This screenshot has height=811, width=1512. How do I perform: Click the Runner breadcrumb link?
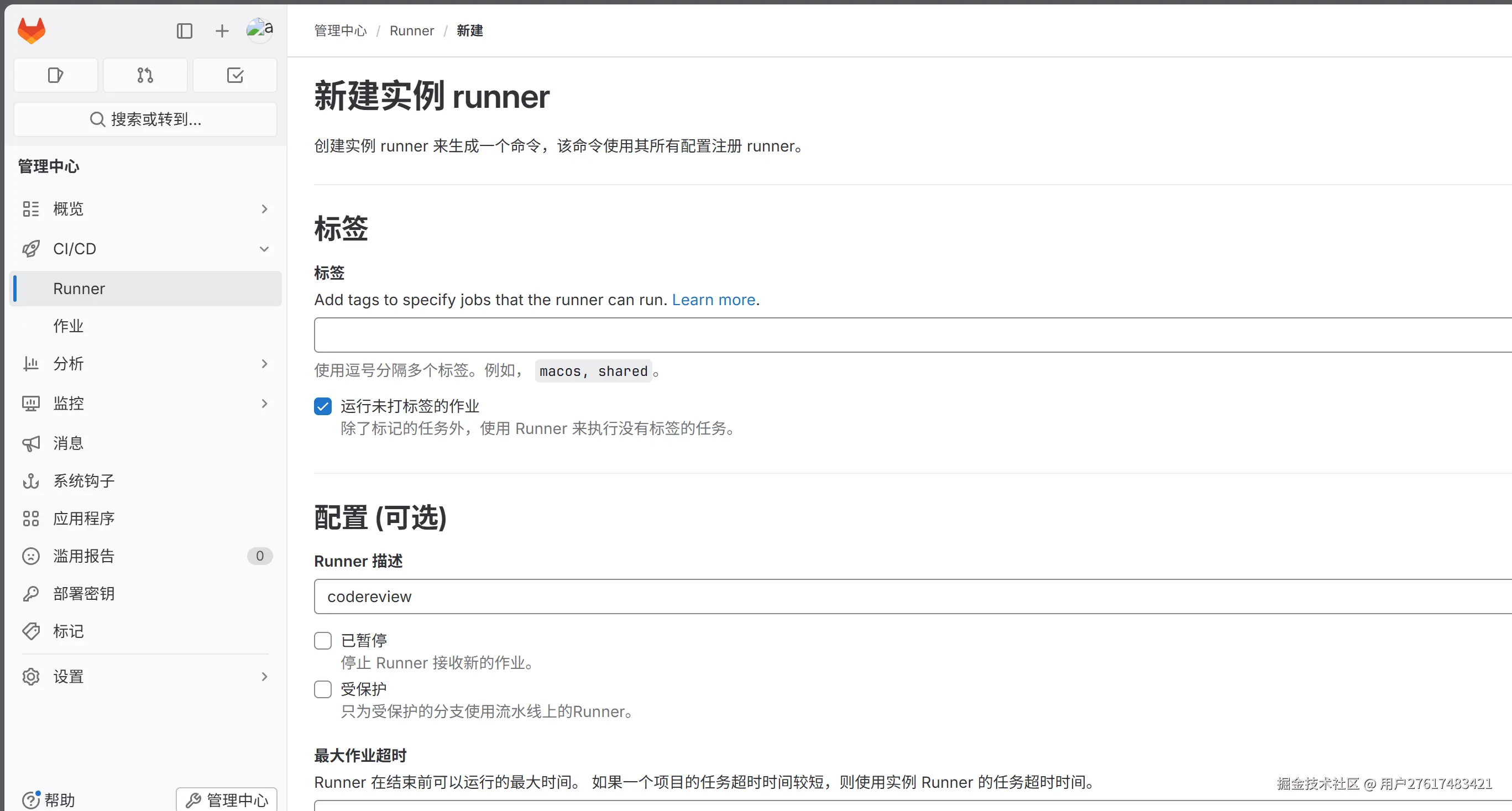click(411, 30)
